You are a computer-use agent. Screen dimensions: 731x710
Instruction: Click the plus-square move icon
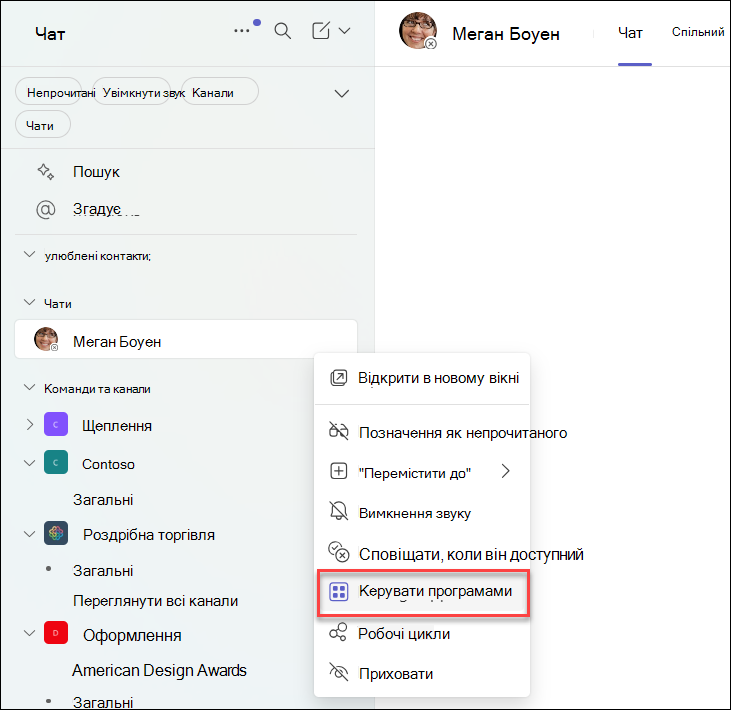click(x=338, y=471)
